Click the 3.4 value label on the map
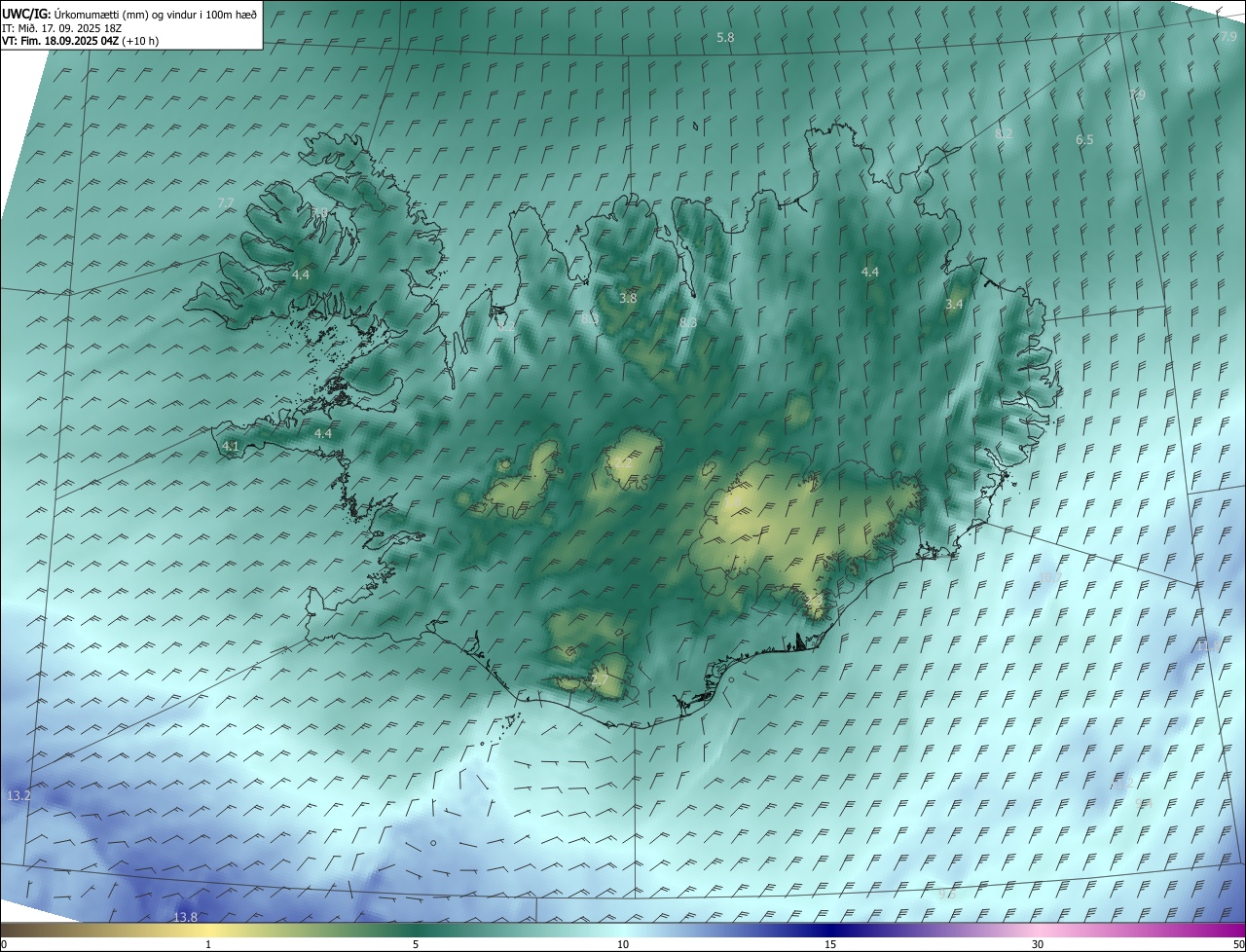Image resolution: width=1246 pixels, height=952 pixels. pos(954,305)
